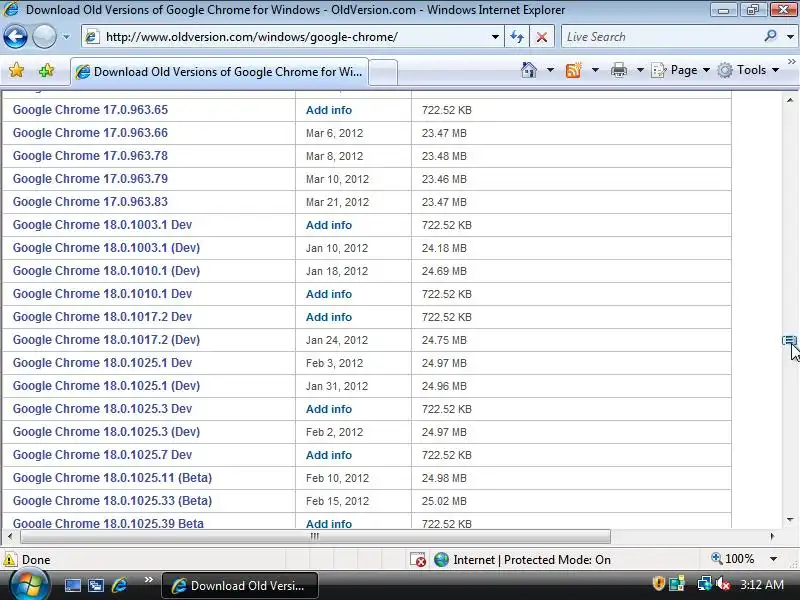Click the 100% zoom level button

[x=733, y=559]
